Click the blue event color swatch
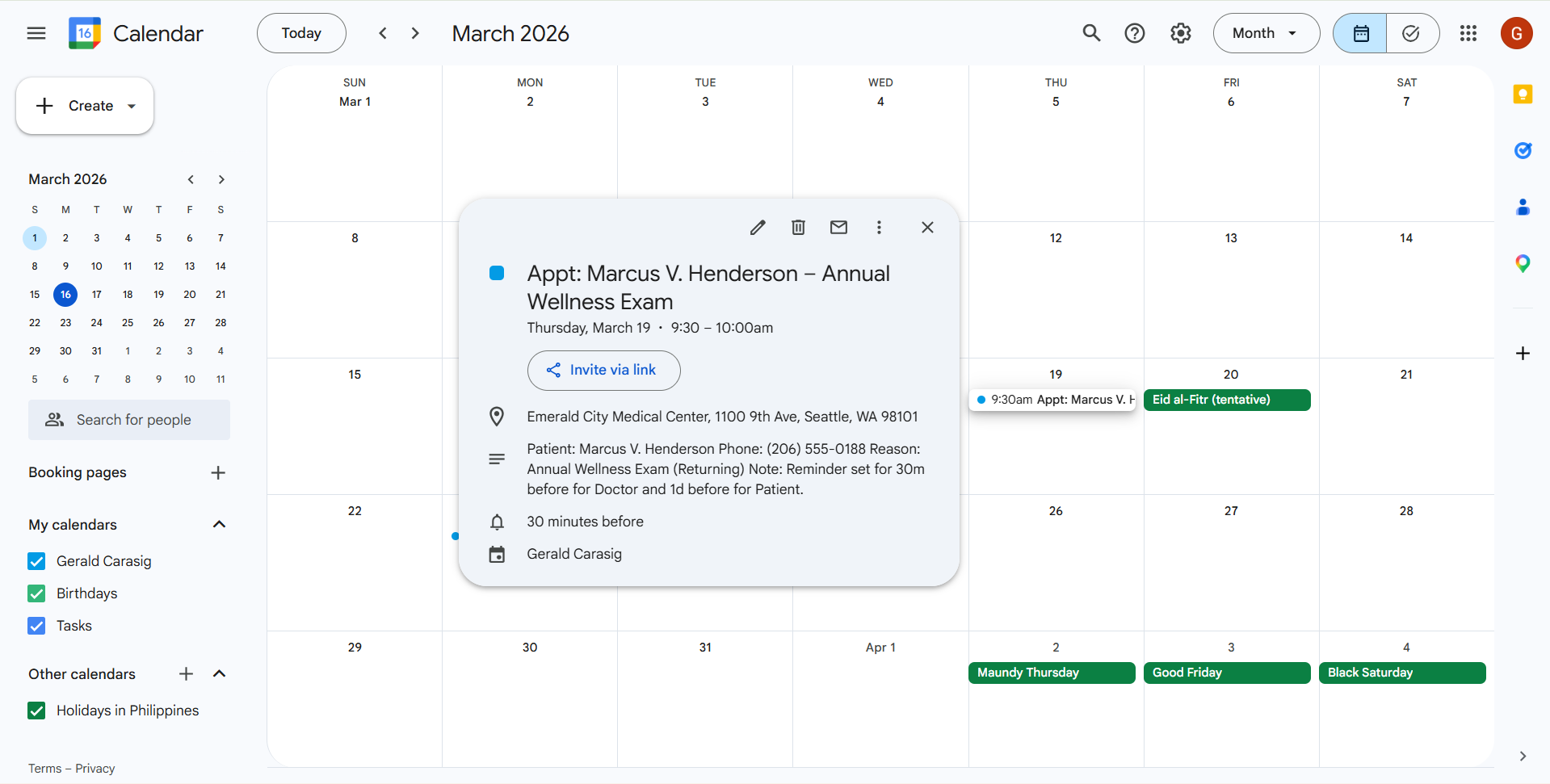This screenshot has height=784, width=1550. [497, 274]
